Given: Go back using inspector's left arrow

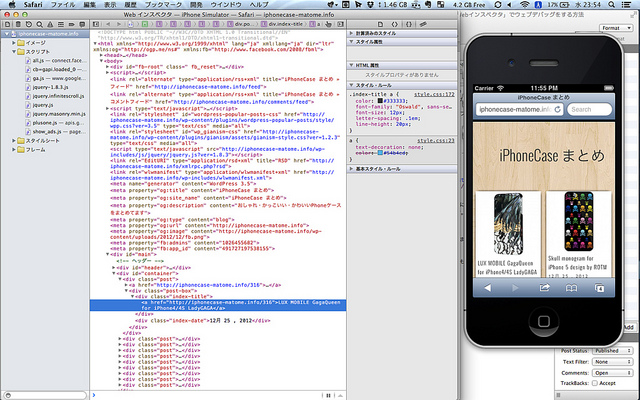Looking at the screenshot, I should [108, 24].
